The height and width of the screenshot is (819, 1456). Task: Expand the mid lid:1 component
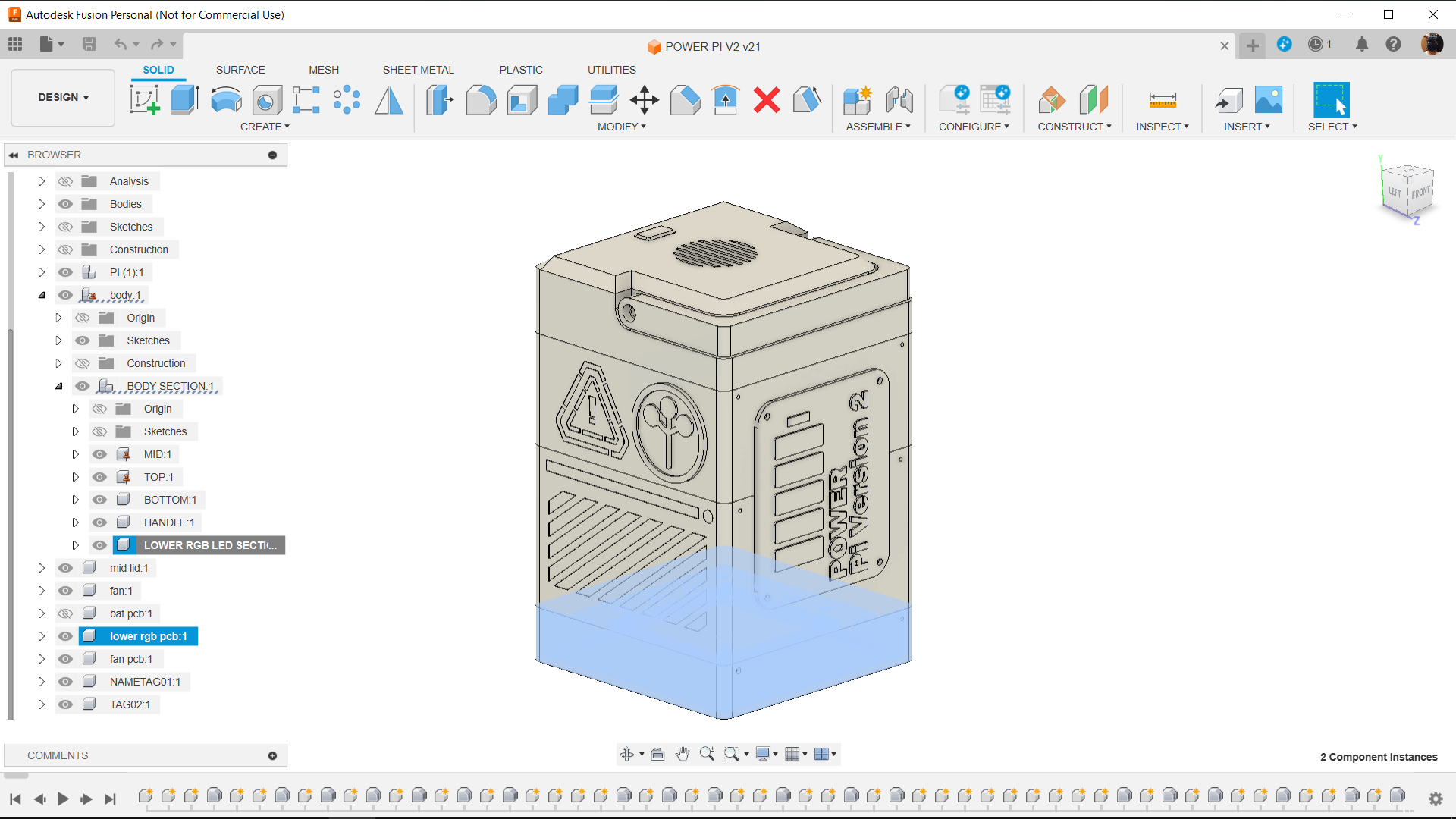tap(42, 568)
